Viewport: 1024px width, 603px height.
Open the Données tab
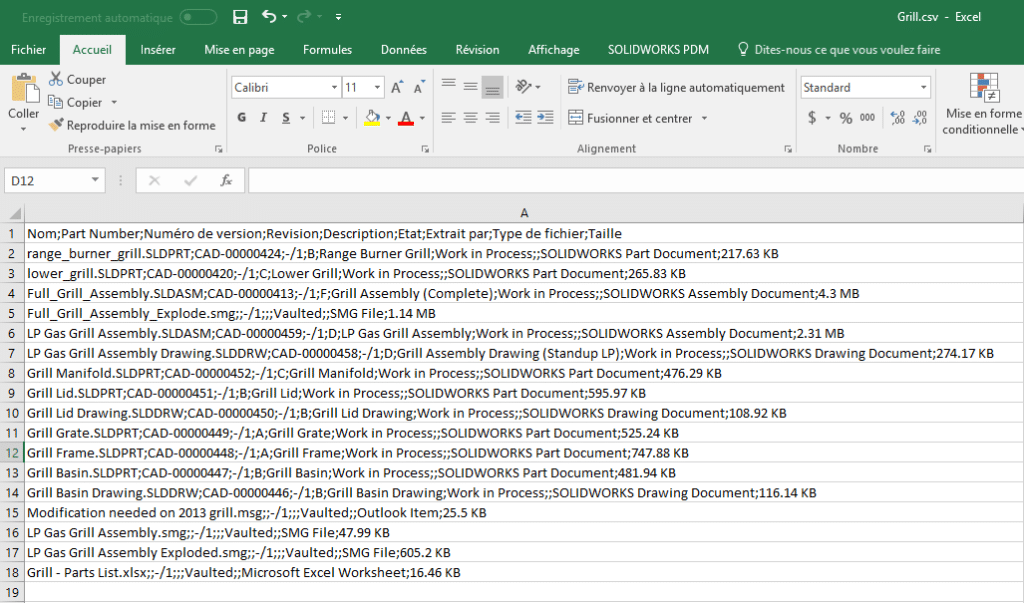[404, 50]
